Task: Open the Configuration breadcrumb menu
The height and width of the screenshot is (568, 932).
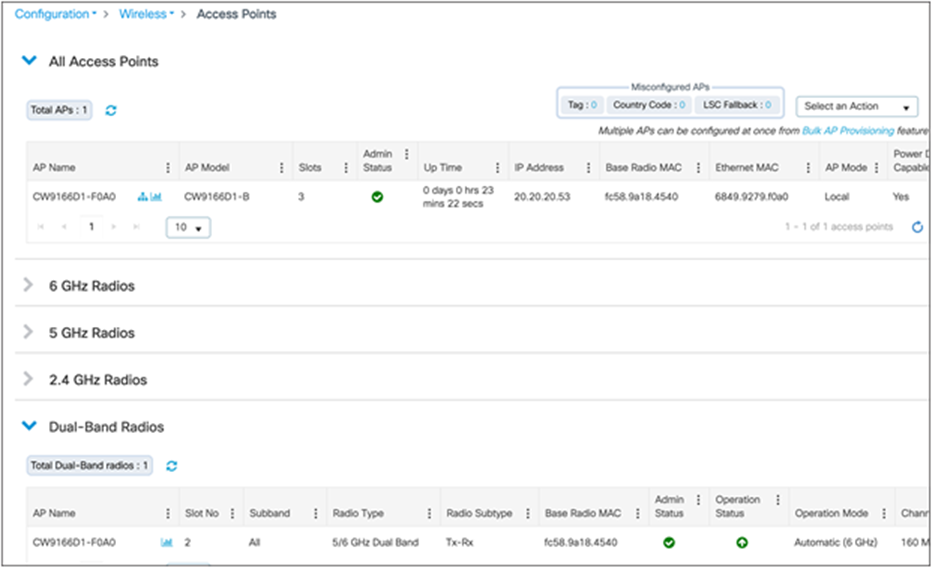Action: coord(56,14)
